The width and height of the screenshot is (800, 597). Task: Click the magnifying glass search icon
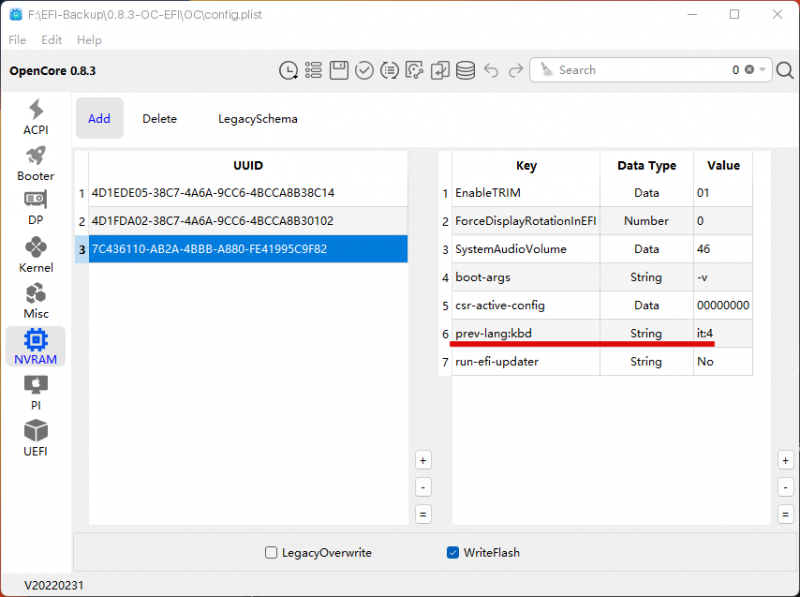785,70
